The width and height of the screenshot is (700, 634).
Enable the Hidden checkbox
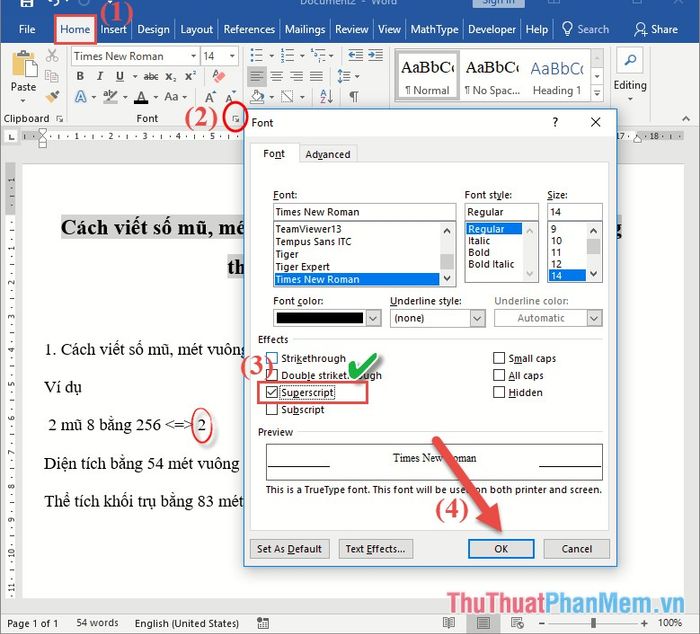pos(499,392)
